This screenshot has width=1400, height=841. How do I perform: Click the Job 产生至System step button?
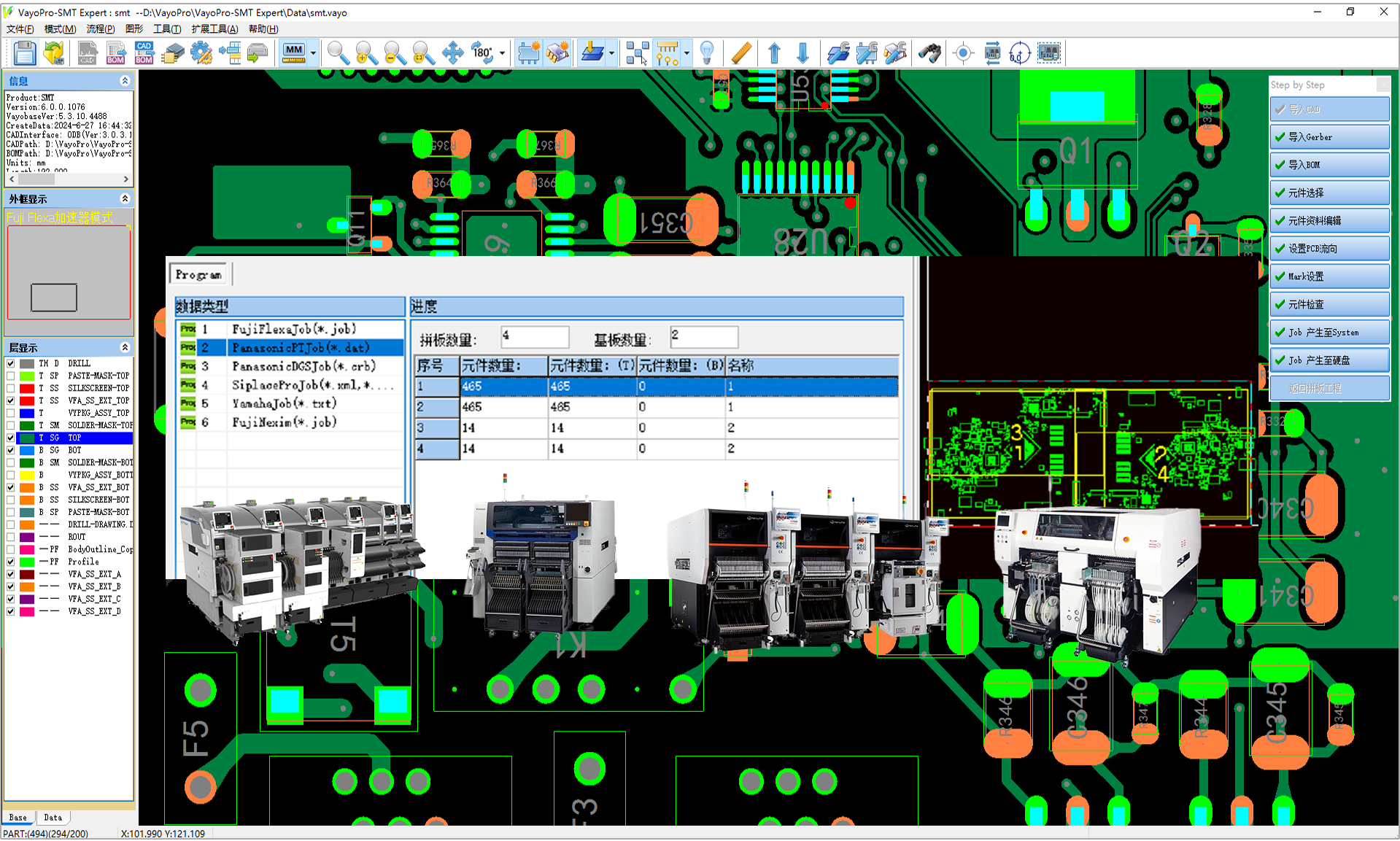[x=1329, y=332]
